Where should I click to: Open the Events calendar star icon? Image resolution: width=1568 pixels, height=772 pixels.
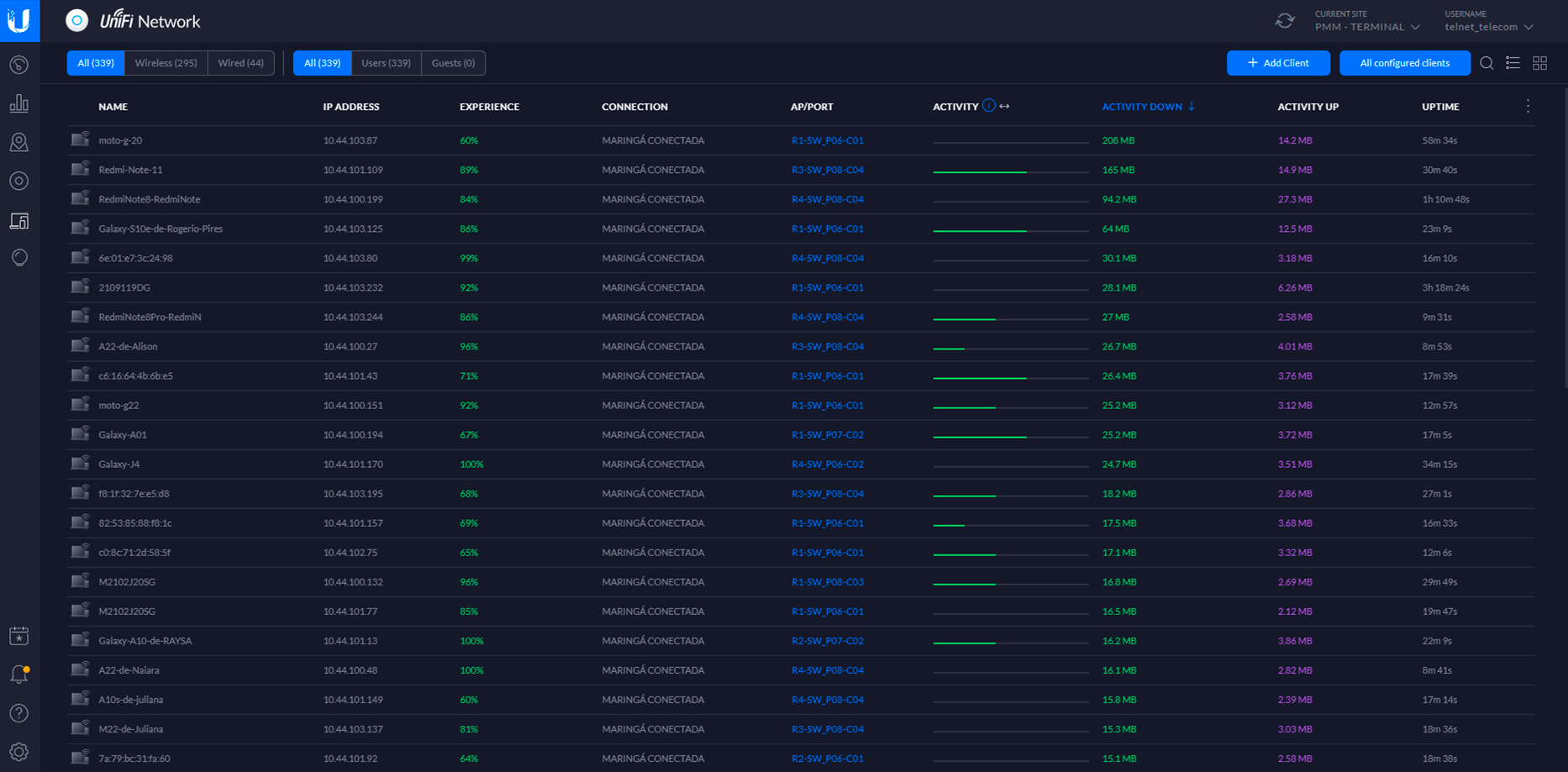pos(19,636)
